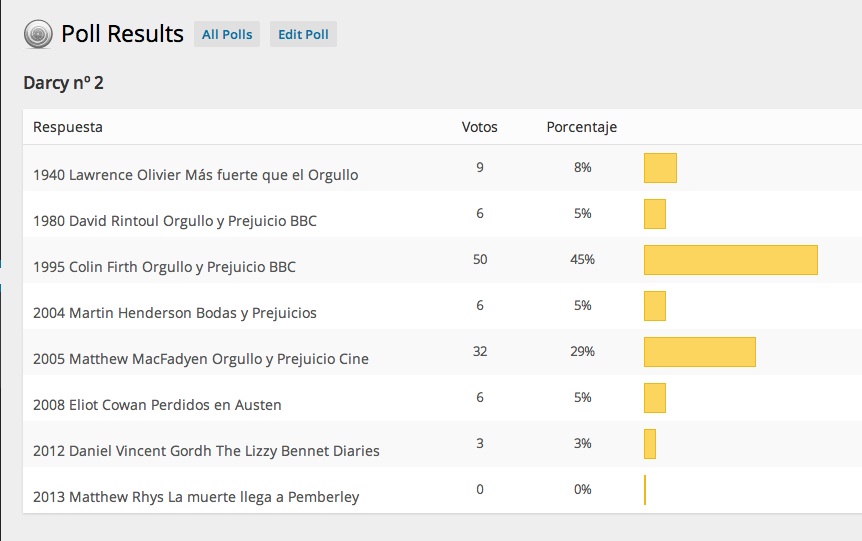Open the All Polls button
This screenshot has height=541, width=862.
227,35
